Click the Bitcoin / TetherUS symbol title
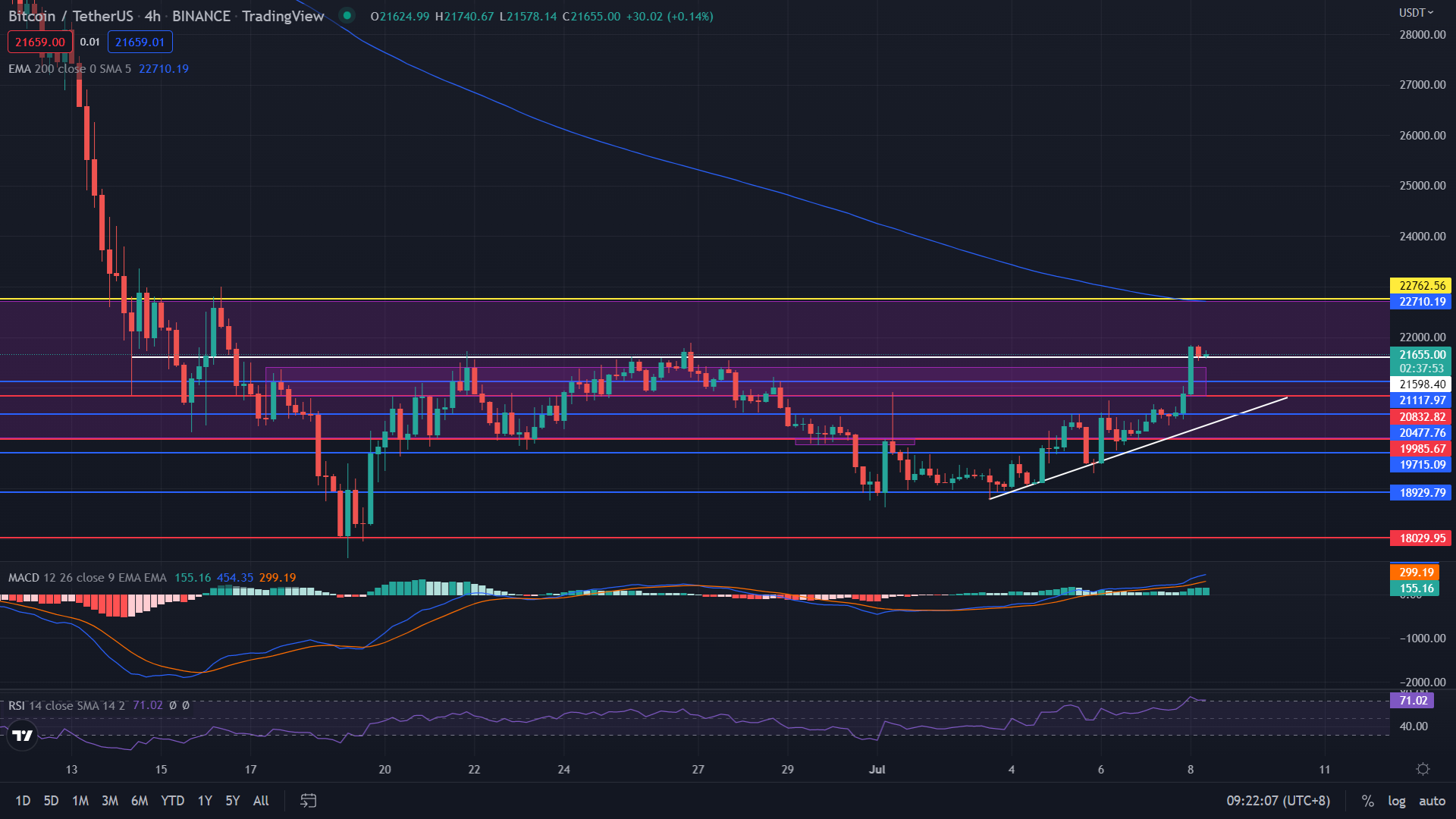Viewport: 1456px width, 819px height. pos(71,16)
